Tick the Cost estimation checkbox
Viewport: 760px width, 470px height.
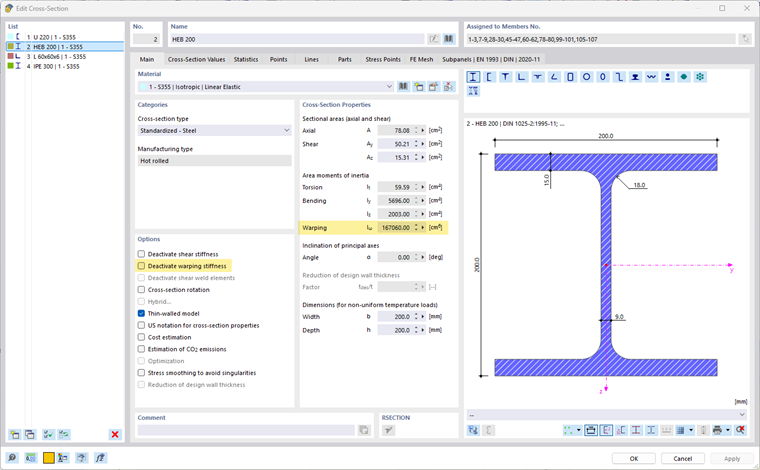tap(142, 337)
